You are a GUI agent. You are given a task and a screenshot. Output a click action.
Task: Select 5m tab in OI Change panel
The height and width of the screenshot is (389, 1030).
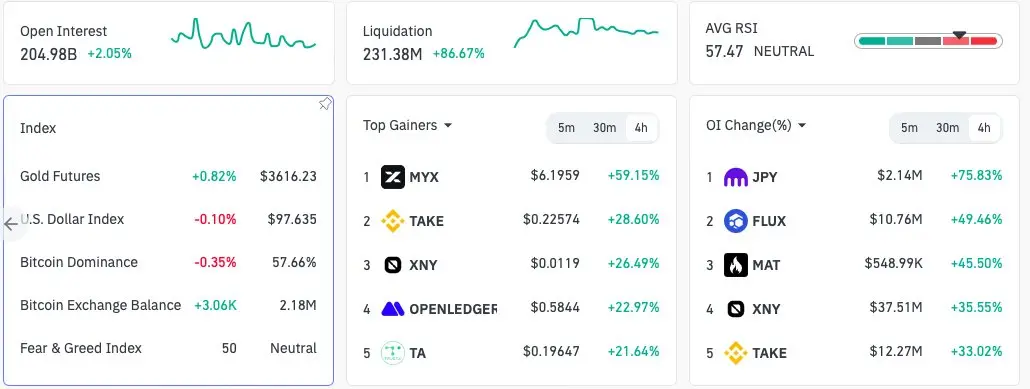pyautogui.click(x=909, y=128)
